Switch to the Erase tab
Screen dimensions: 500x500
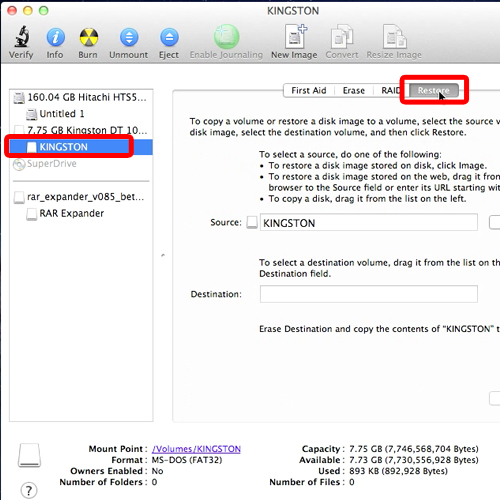(x=354, y=90)
